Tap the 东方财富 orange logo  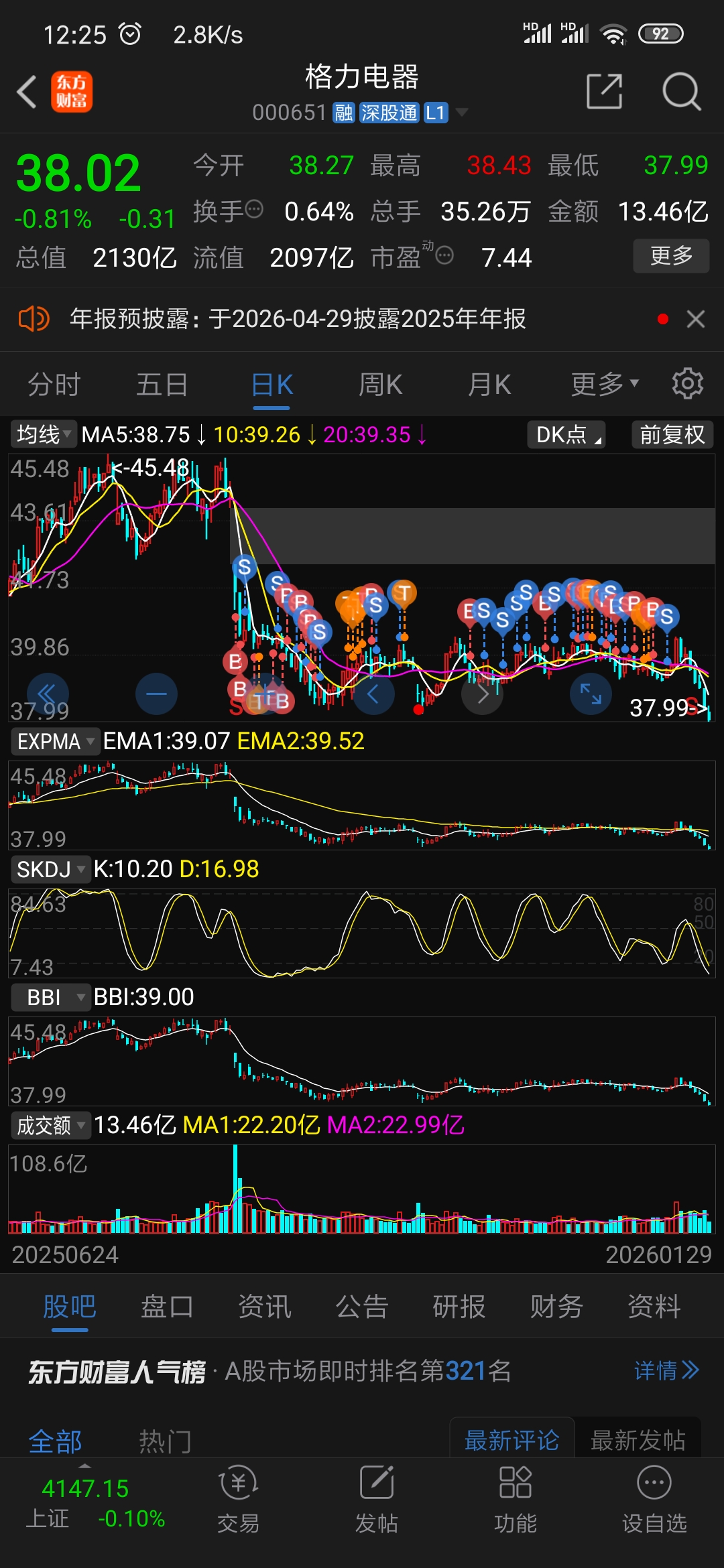(x=72, y=92)
